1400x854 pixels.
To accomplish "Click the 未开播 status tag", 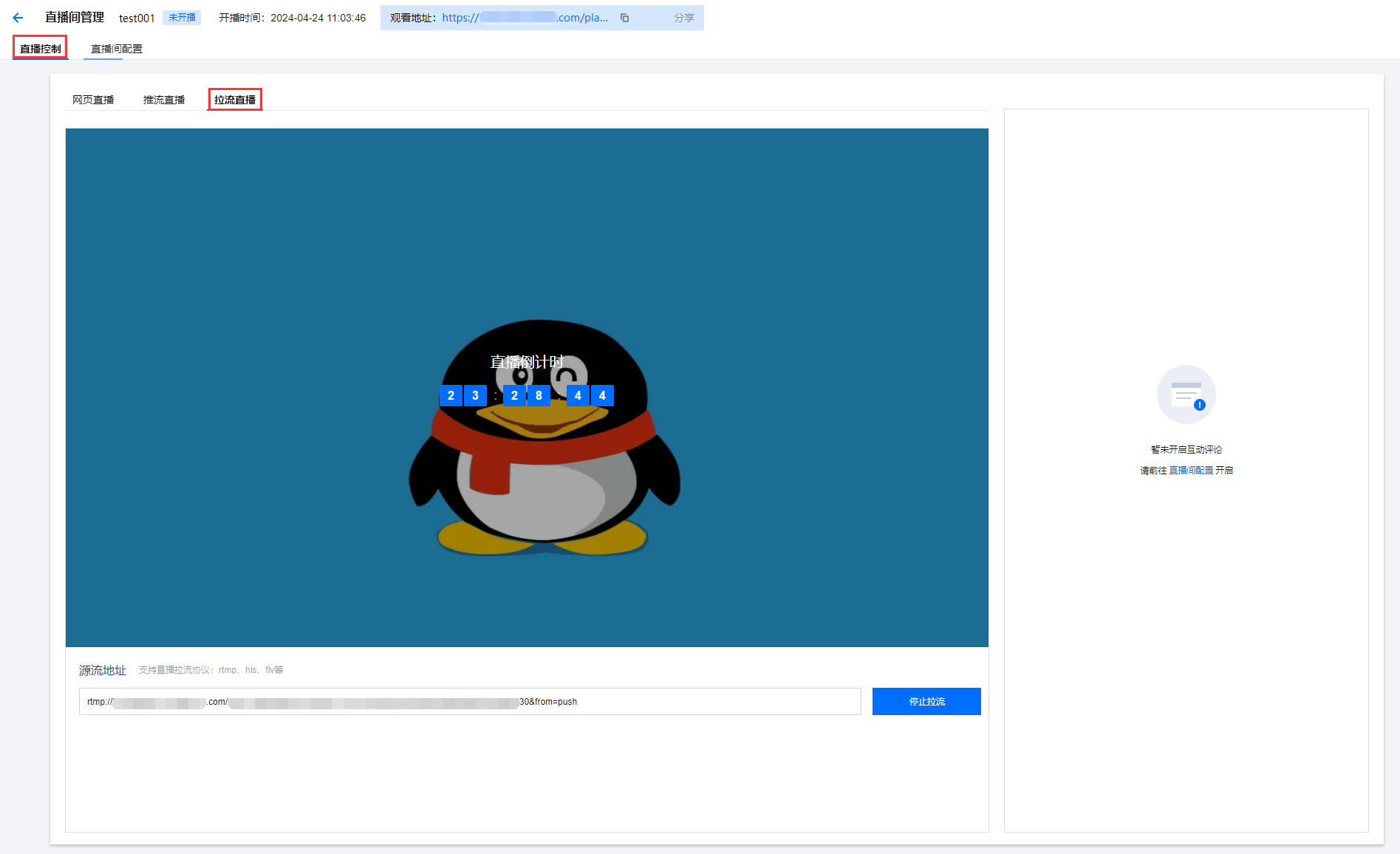I will click(182, 18).
